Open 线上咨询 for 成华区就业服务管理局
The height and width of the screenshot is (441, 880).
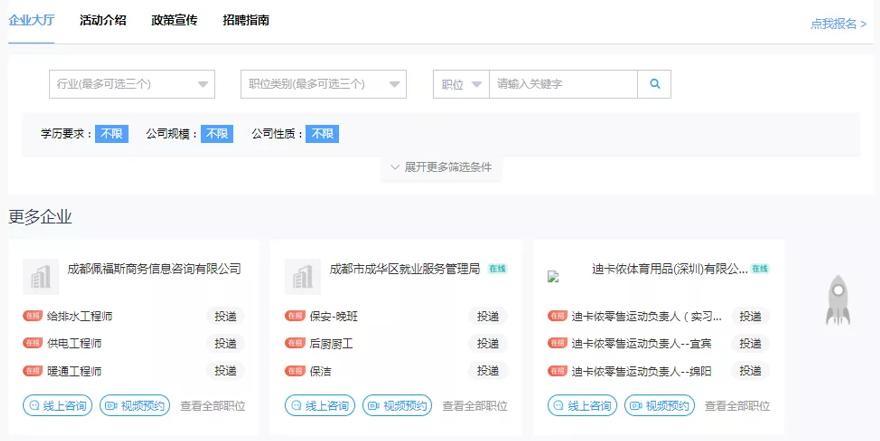pos(320,406)
